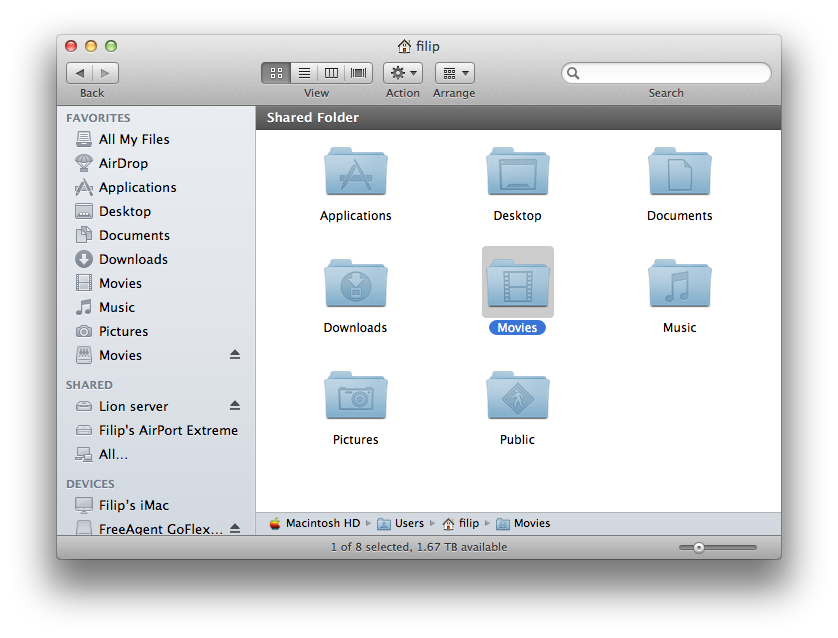Eject the FreeAgent GoFlex drive
838x638 pixels.
[x=235, y=529]
